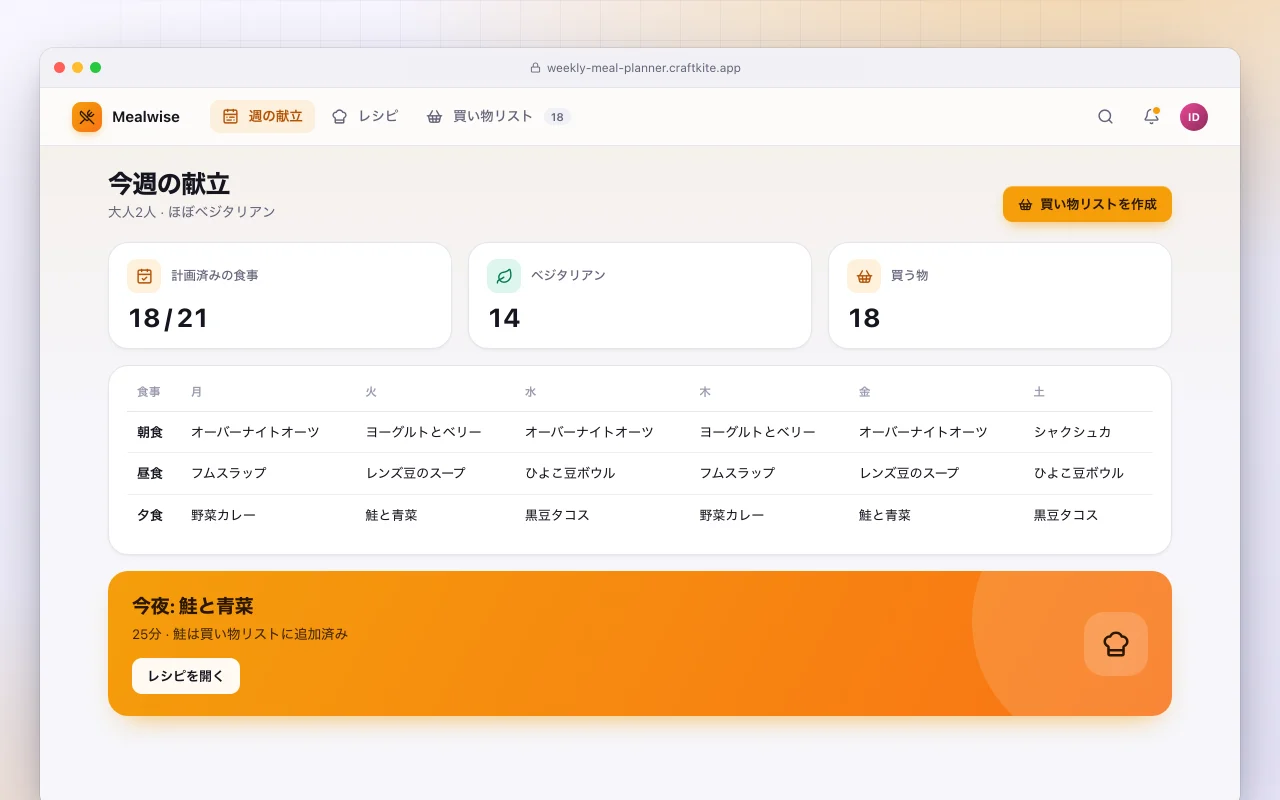This screenshot has width=1280, height=800.
Task: Click the 夕食 row label
Action: tap(150, 515)
